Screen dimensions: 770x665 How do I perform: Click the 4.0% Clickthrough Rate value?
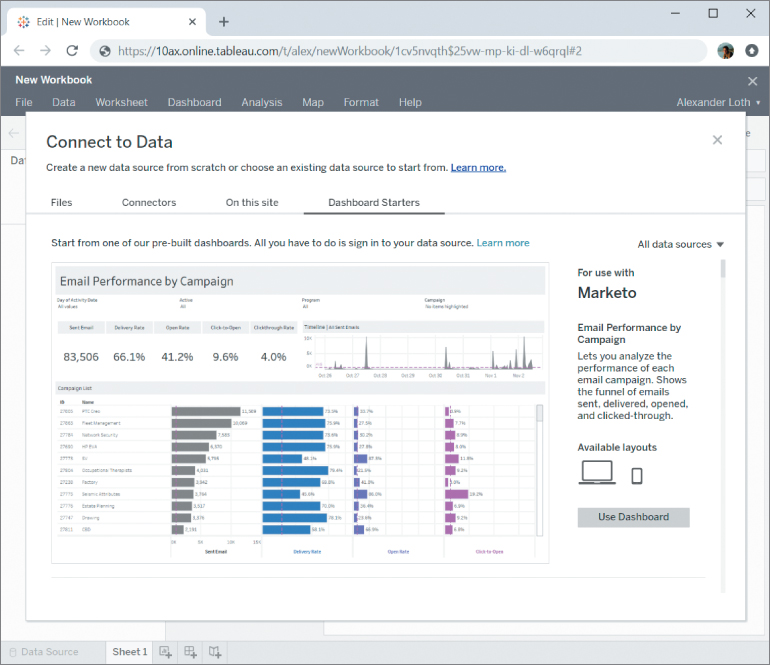[x=274, y=357]
